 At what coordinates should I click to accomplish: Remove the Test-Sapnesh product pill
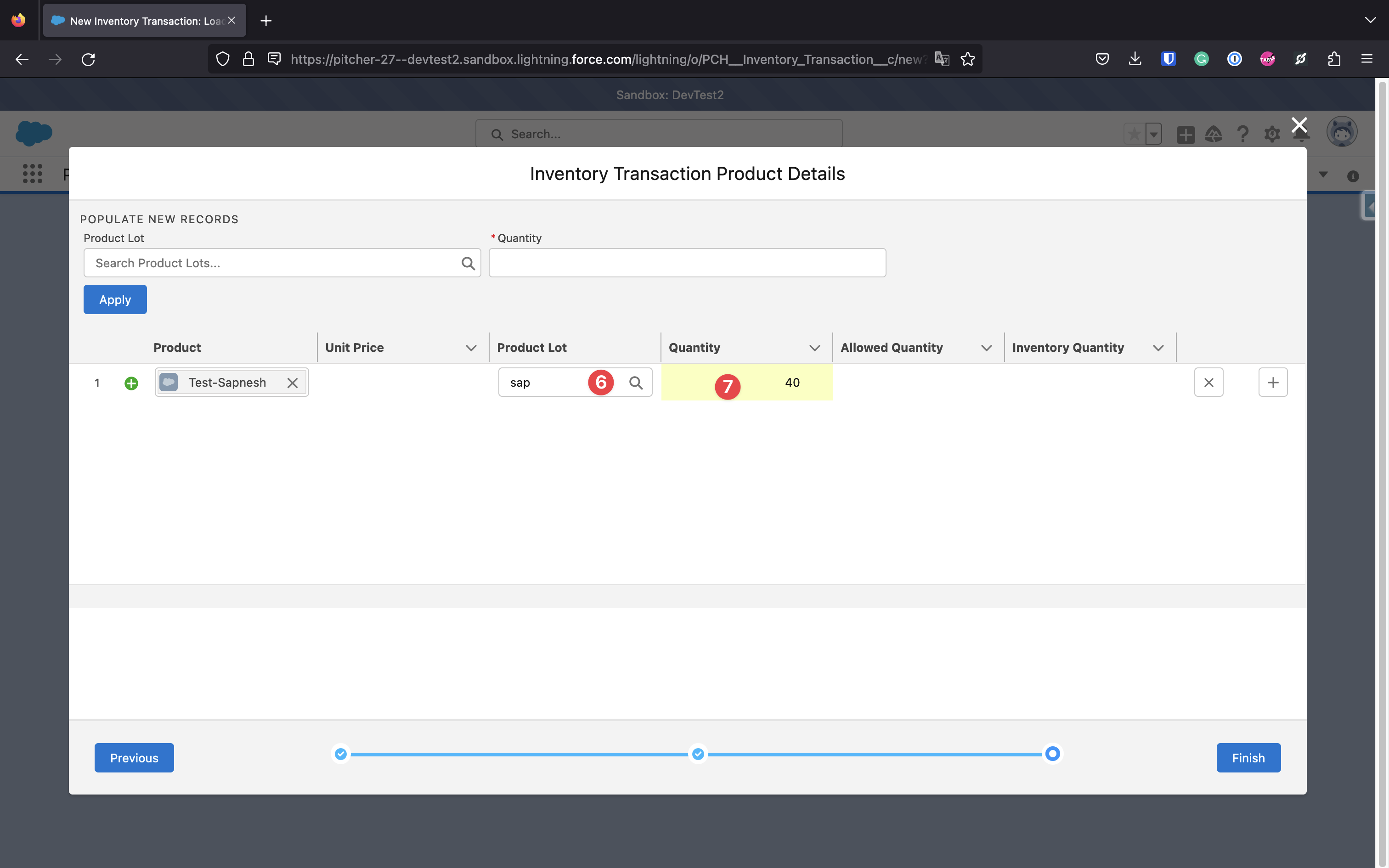292,383
